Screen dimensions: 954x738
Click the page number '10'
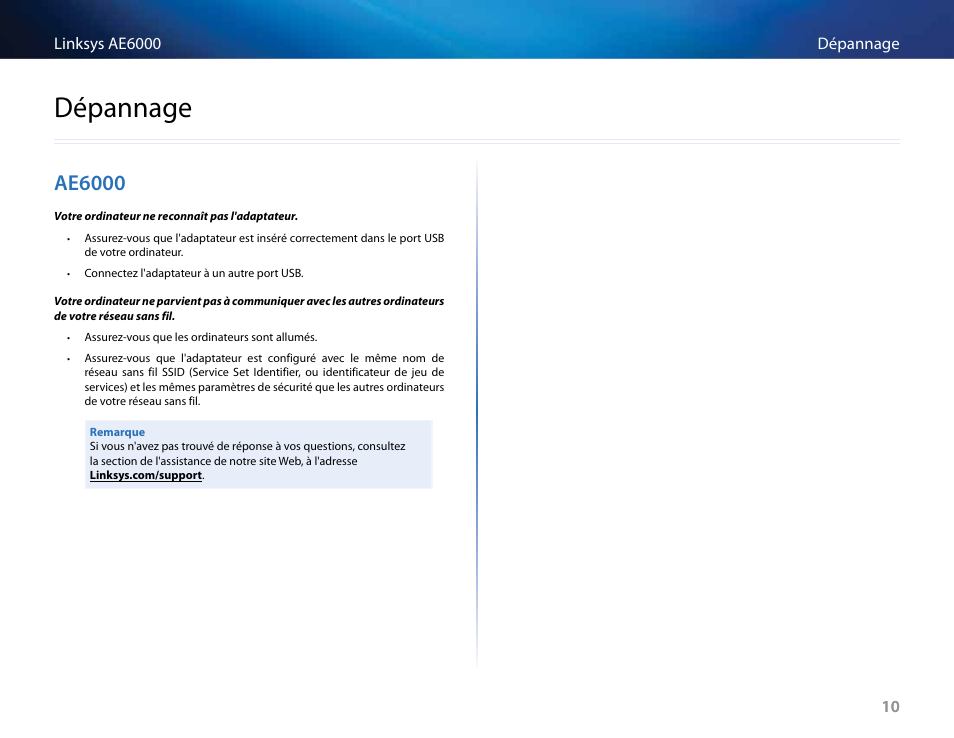[x=890, y=706]
